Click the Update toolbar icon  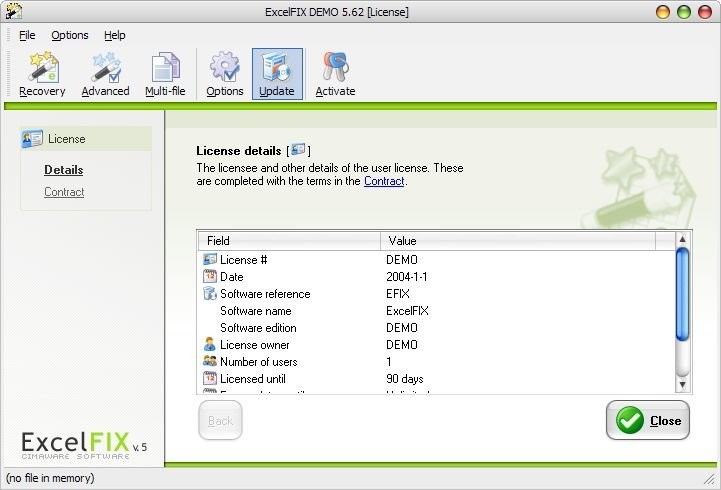coord(277,74)
